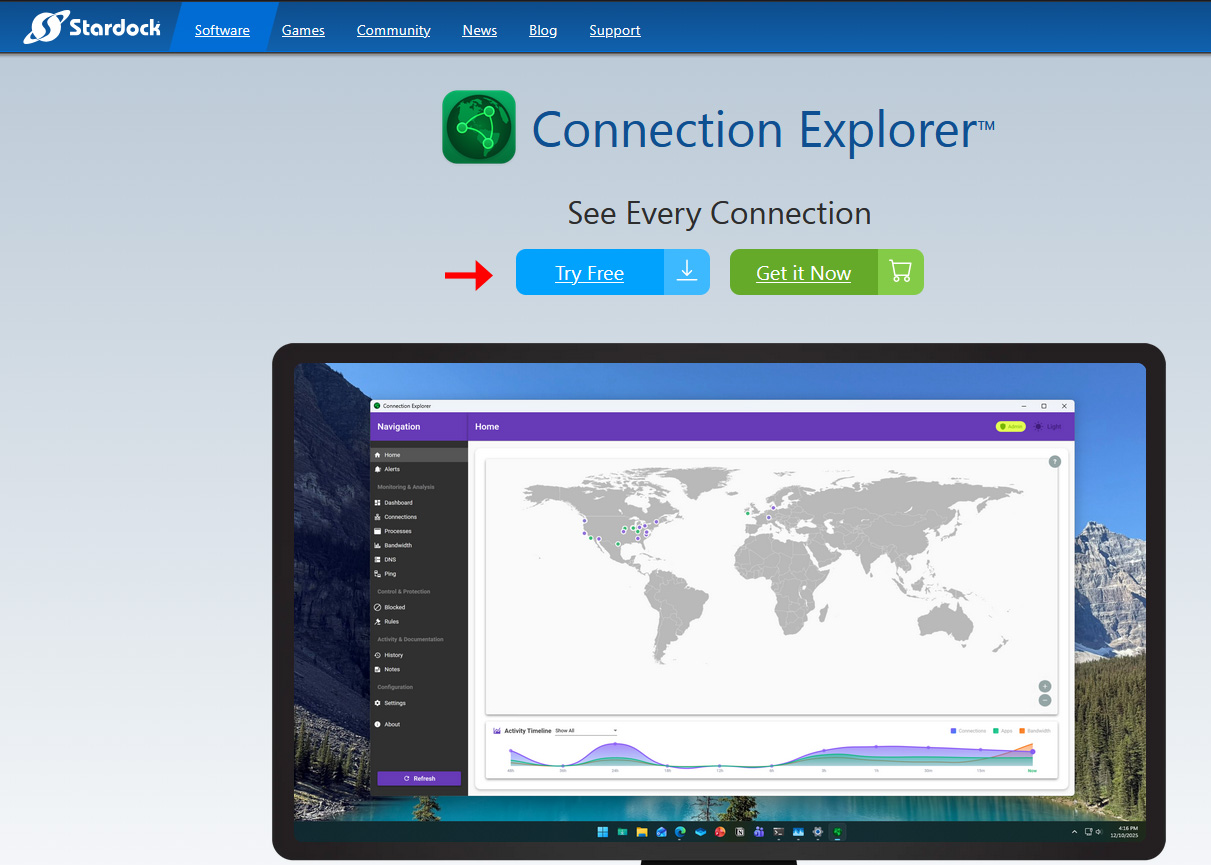Screen dimensions: 1211x865
Task: Zoom in the map with plus icon
Action: [x=1044, y=686]
